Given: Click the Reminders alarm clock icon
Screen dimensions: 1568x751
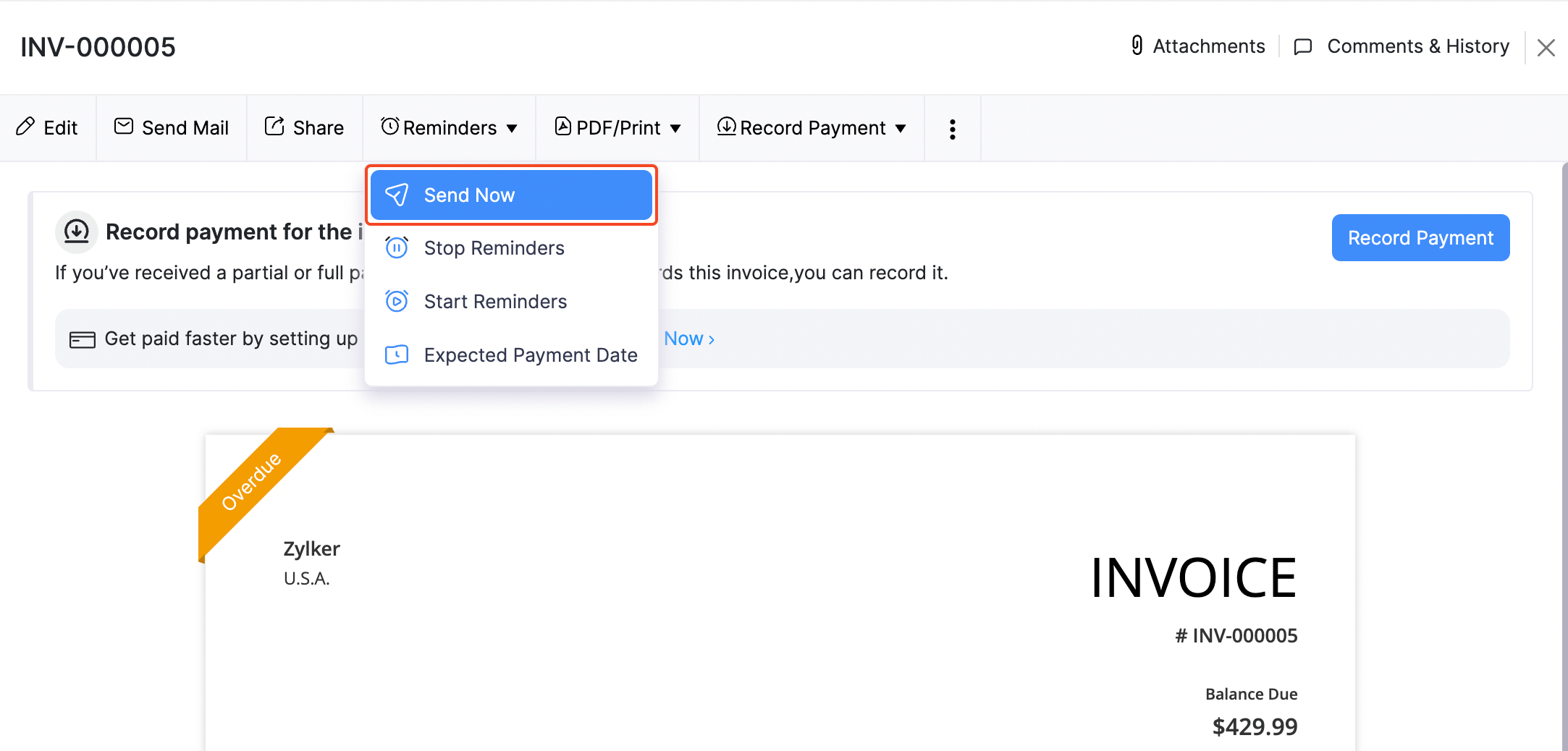Looking at the screenshot, I should point(389,127).
